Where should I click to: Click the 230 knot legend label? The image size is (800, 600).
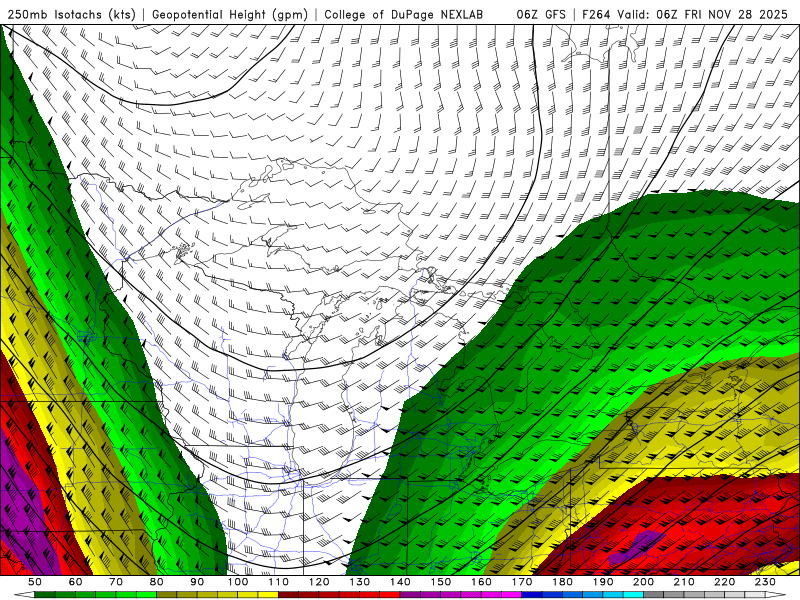[x=765, y=582]
